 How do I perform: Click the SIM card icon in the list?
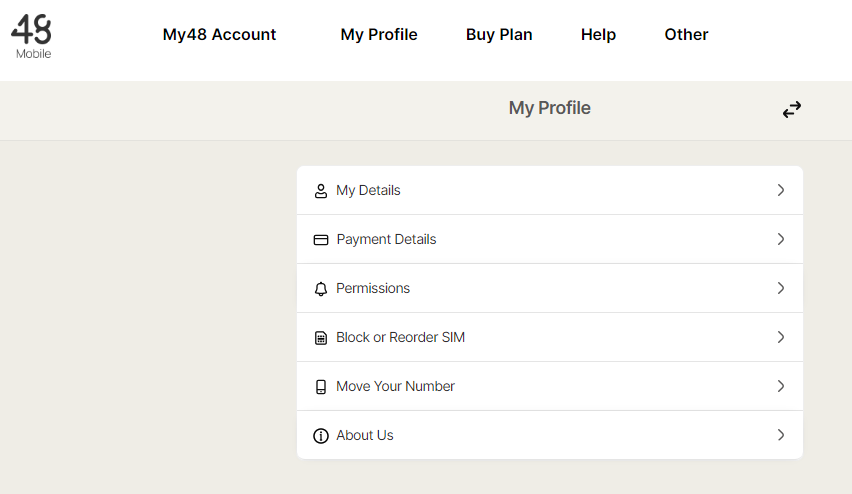click(321, 338)
